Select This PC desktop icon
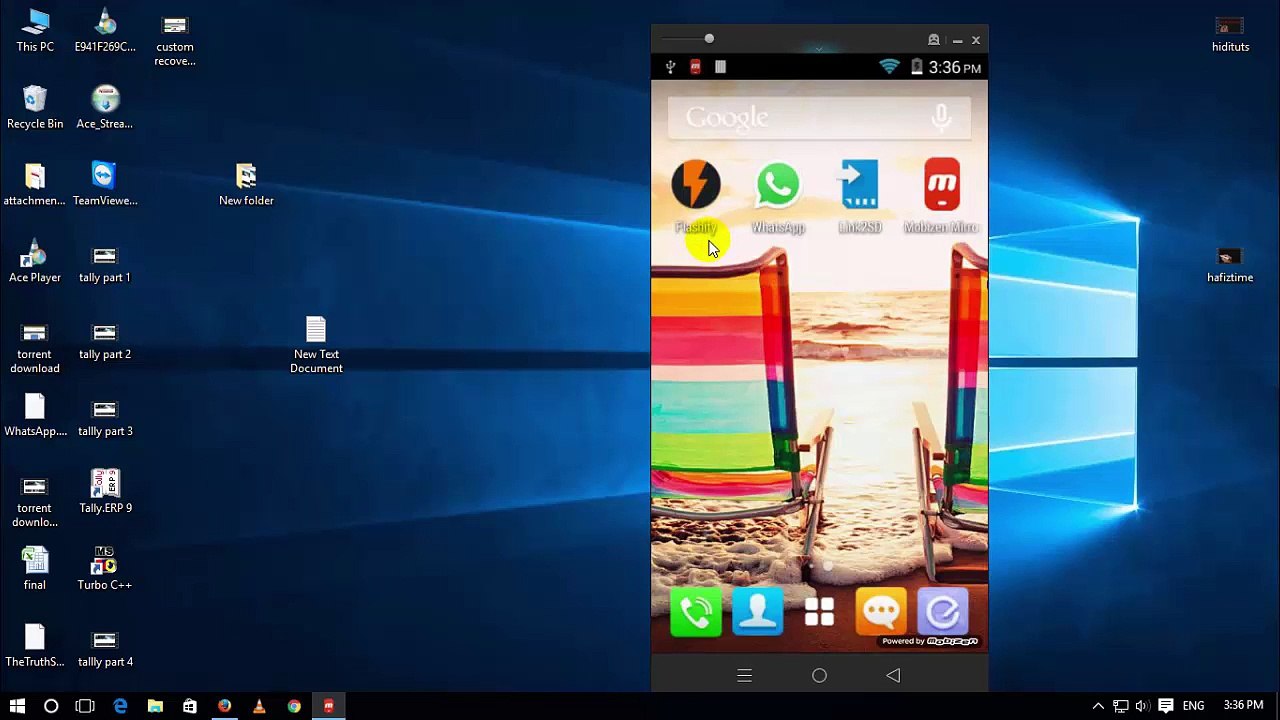The height and width of the screenshot is (720, 1280). 35,31
